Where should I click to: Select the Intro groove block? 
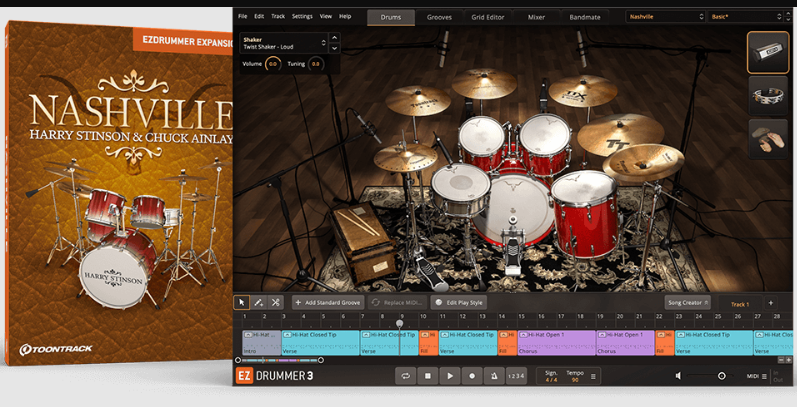point(262,343)
